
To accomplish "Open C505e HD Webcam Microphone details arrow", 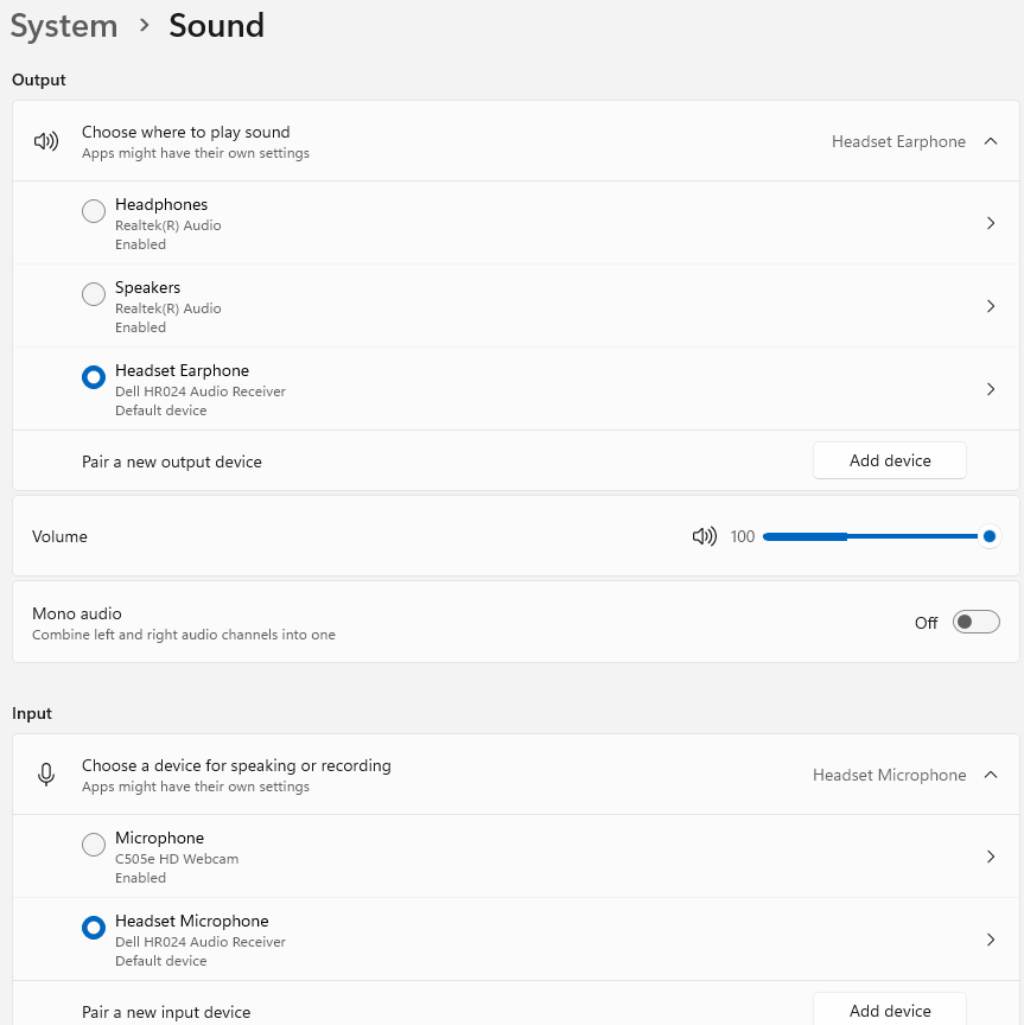I will [991, 857].
